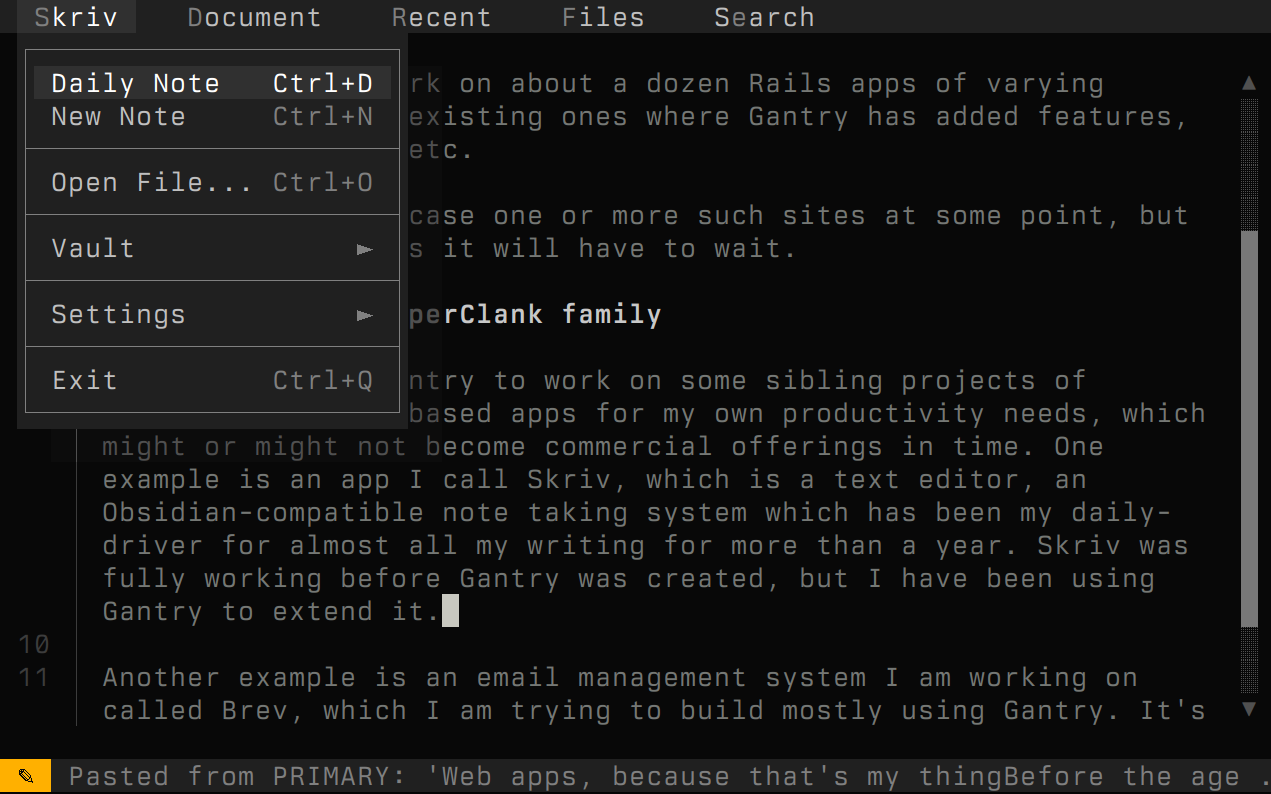Click the vertical scrollbar thumb

click(x=1249, y=428)
